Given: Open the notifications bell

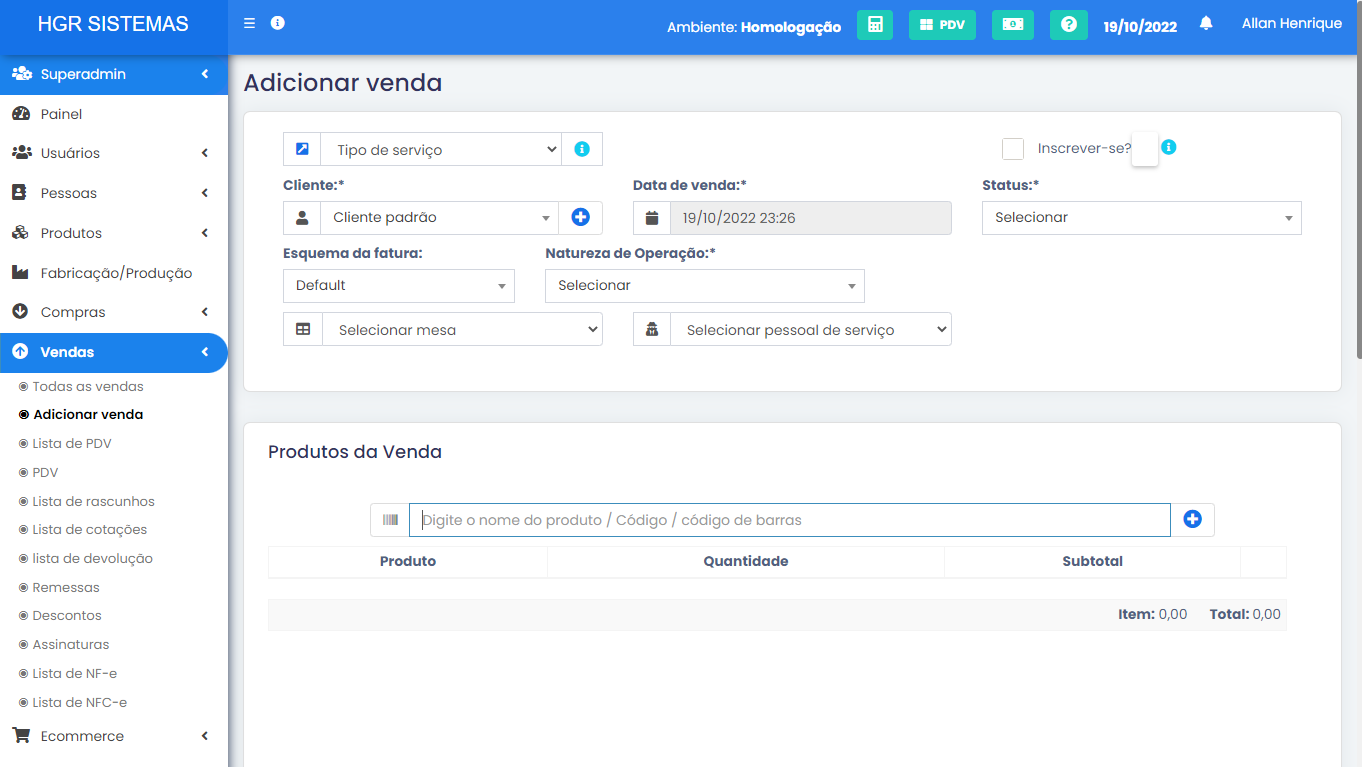Looking at the screenshot, I should [x=1206, y=24].
